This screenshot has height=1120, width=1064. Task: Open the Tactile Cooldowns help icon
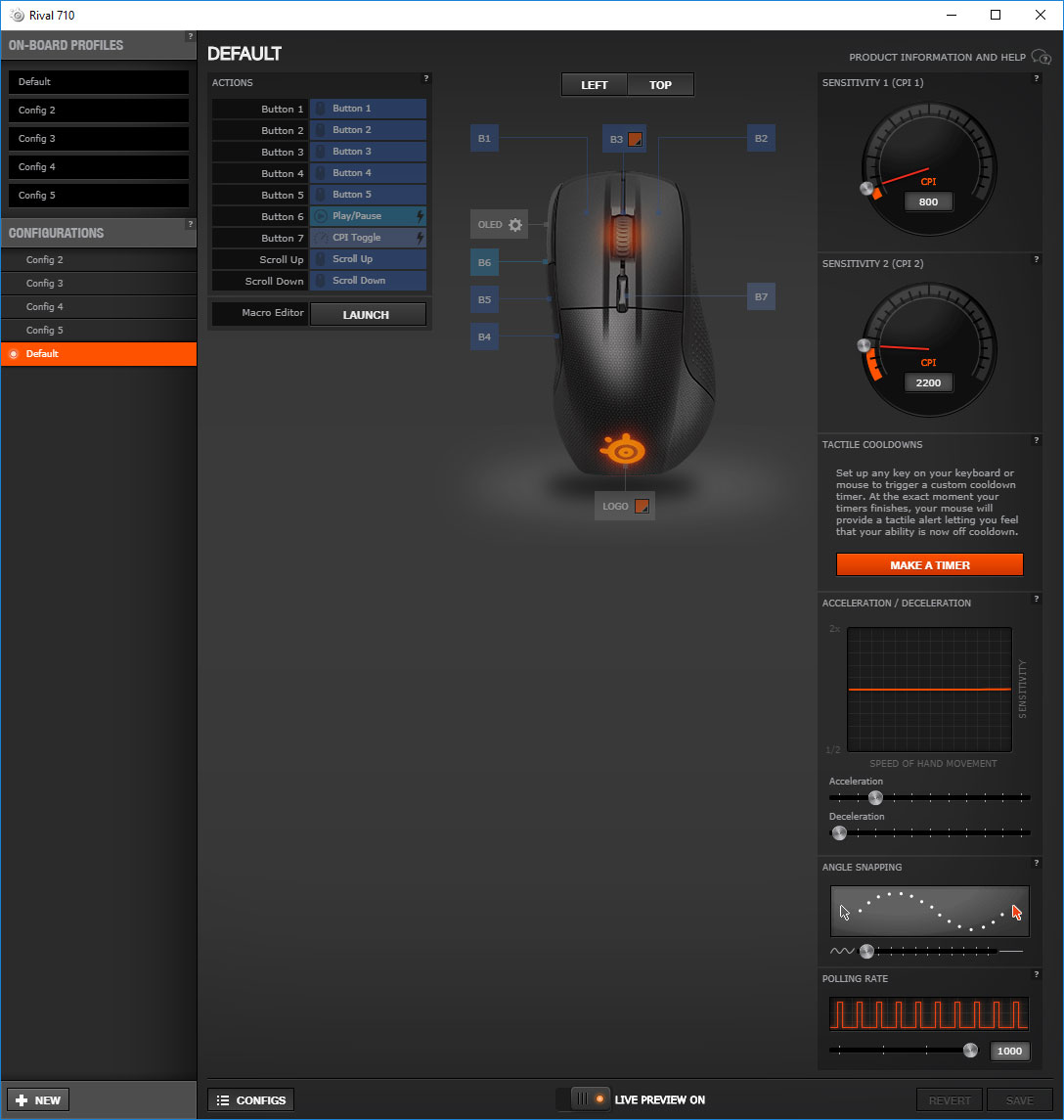(1037, 440)
